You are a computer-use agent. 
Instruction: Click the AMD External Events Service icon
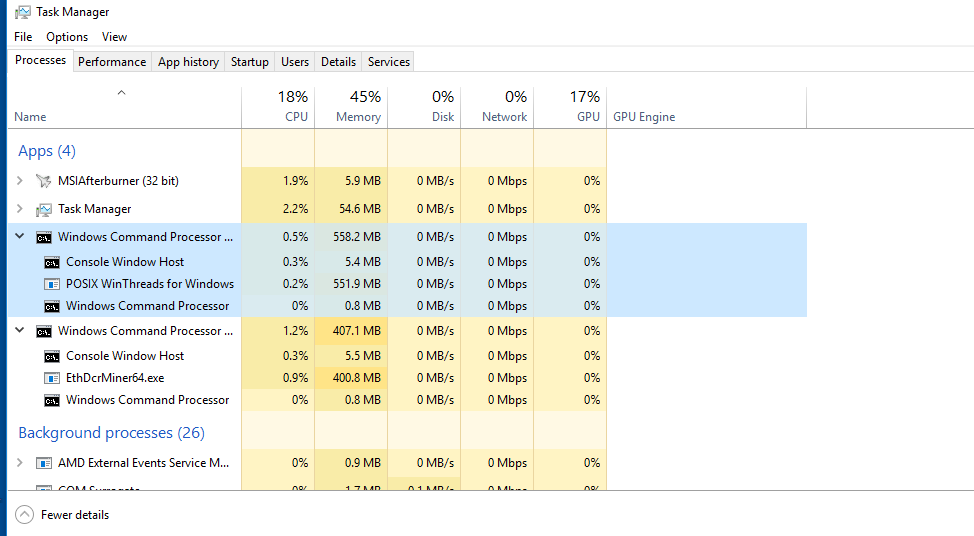[x=43, y=463]
